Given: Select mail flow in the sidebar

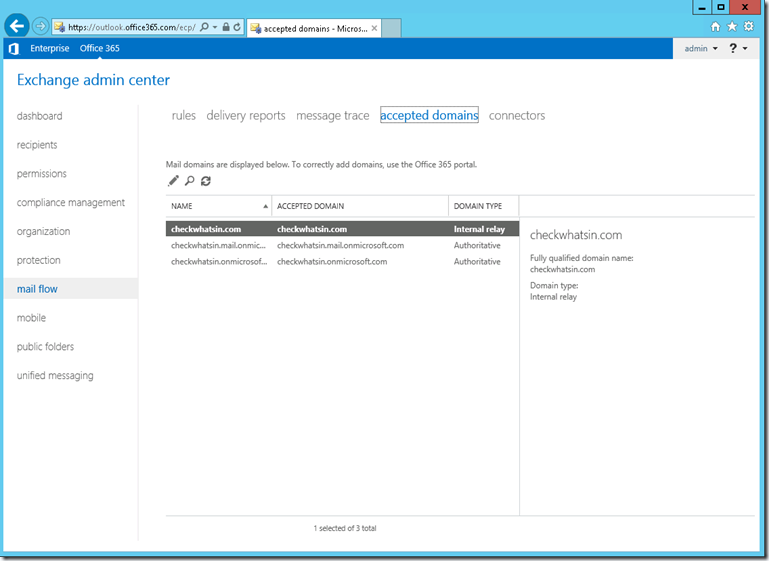Looking at the screenshot, I should coord(71,289).
